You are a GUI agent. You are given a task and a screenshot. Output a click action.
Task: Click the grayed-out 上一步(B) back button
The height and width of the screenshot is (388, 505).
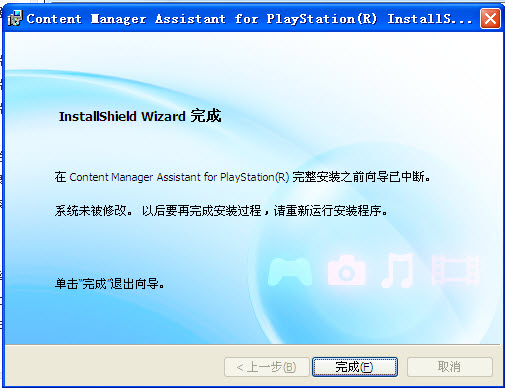click(x=266, y=367)
